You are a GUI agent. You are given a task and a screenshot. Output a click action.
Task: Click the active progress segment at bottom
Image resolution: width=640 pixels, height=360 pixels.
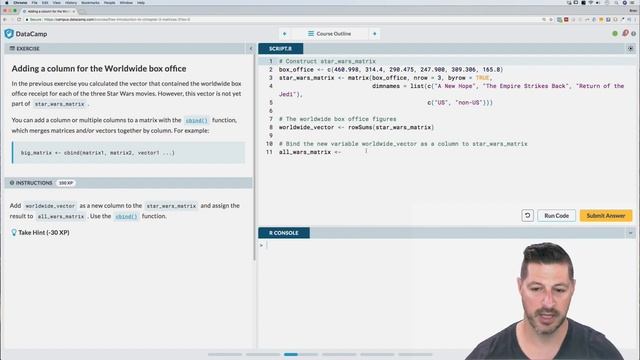[x=291, y=354]
